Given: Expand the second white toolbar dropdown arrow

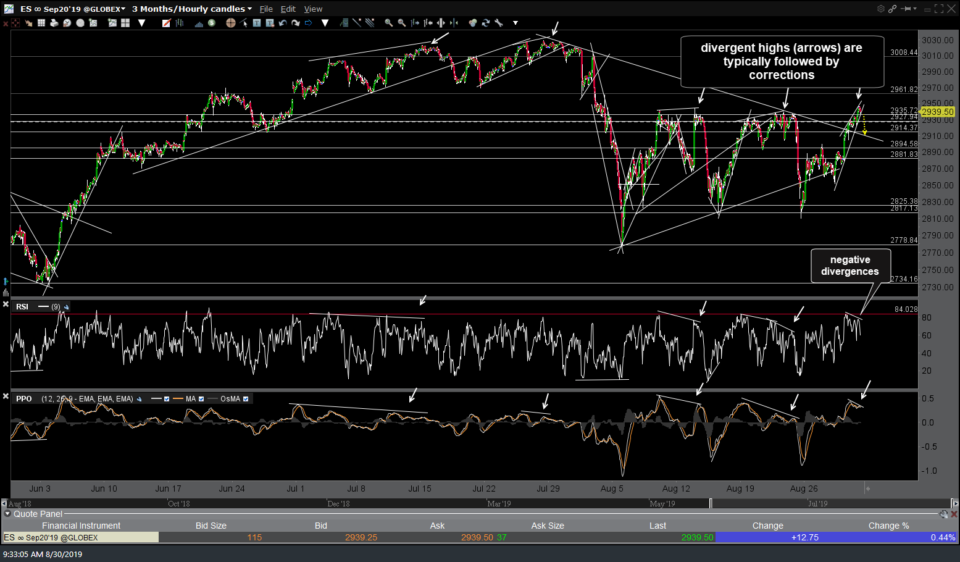Looking at the screenshot, I should (x=324, y=23).
